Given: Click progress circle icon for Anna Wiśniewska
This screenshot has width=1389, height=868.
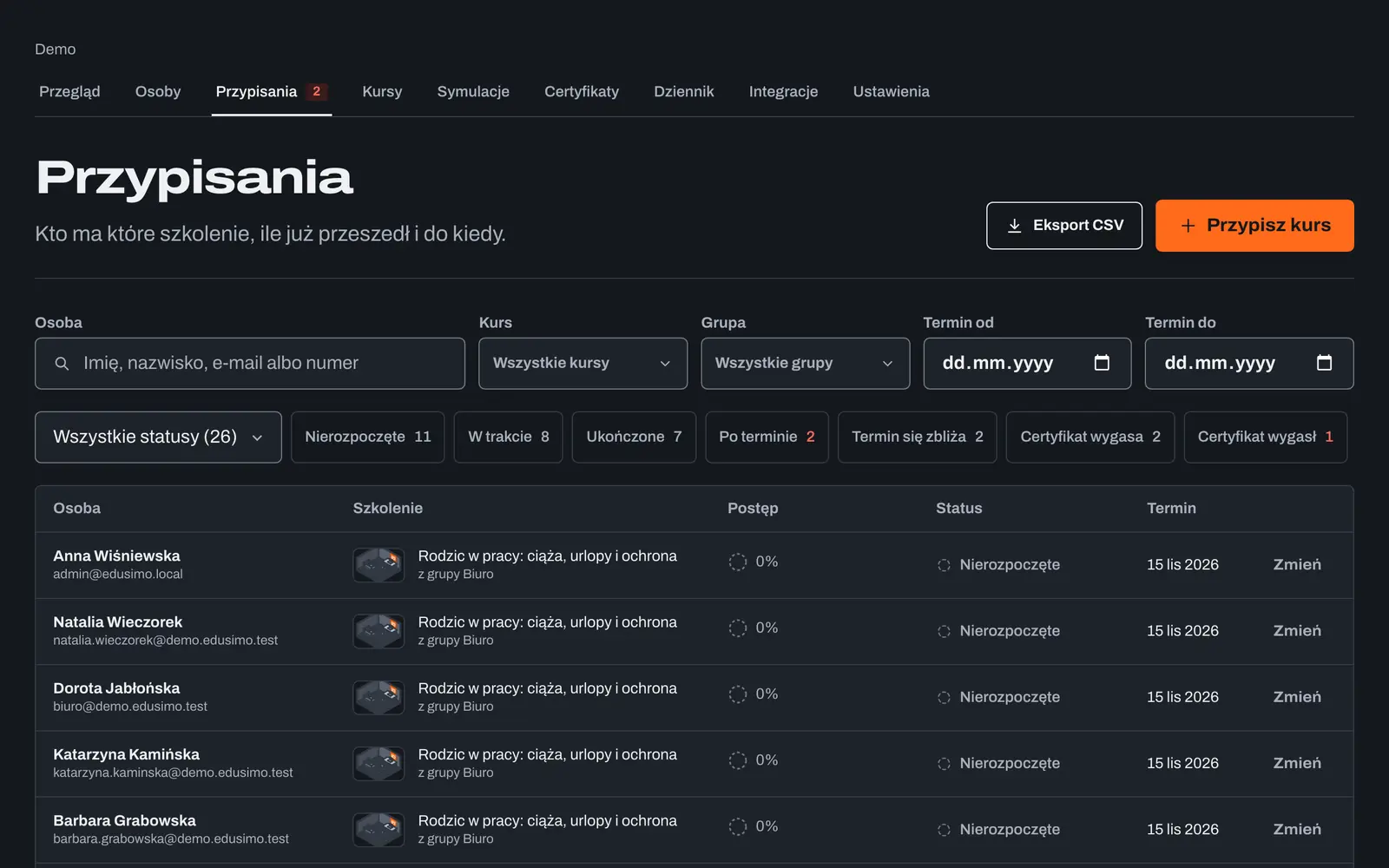Looking at the screenshot, I should [738, 562].
